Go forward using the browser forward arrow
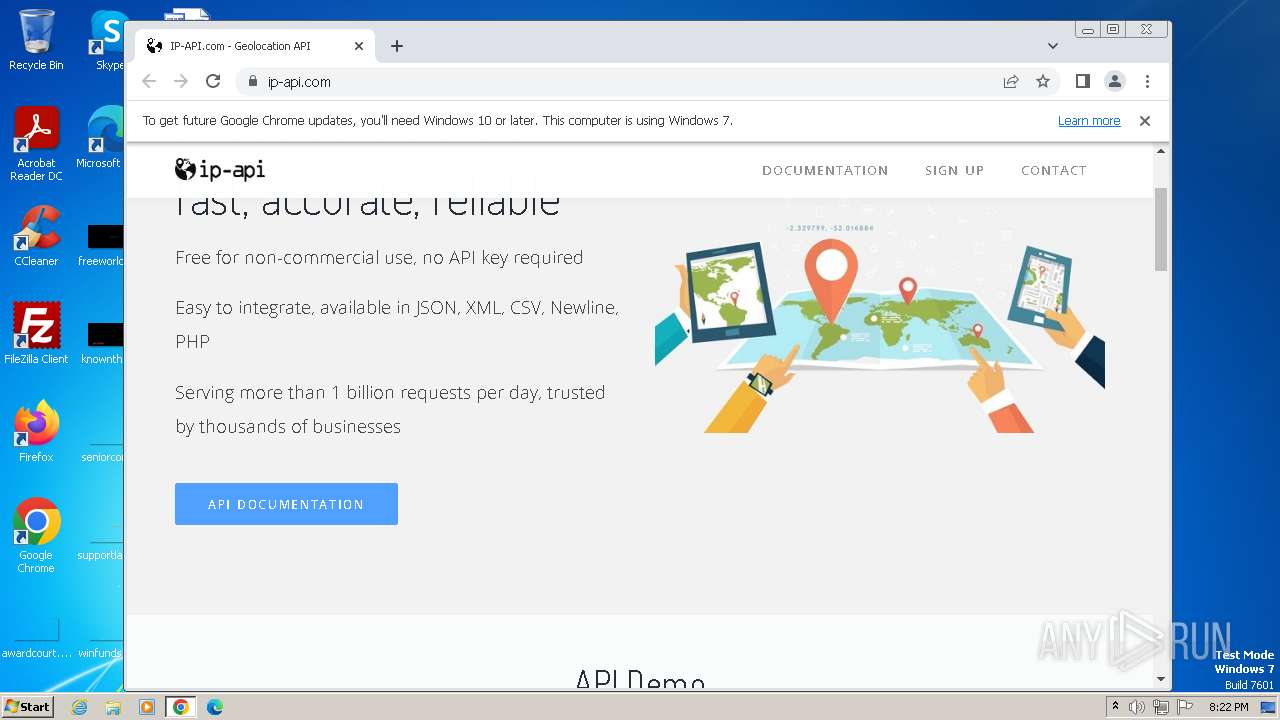 click(181, 81)
